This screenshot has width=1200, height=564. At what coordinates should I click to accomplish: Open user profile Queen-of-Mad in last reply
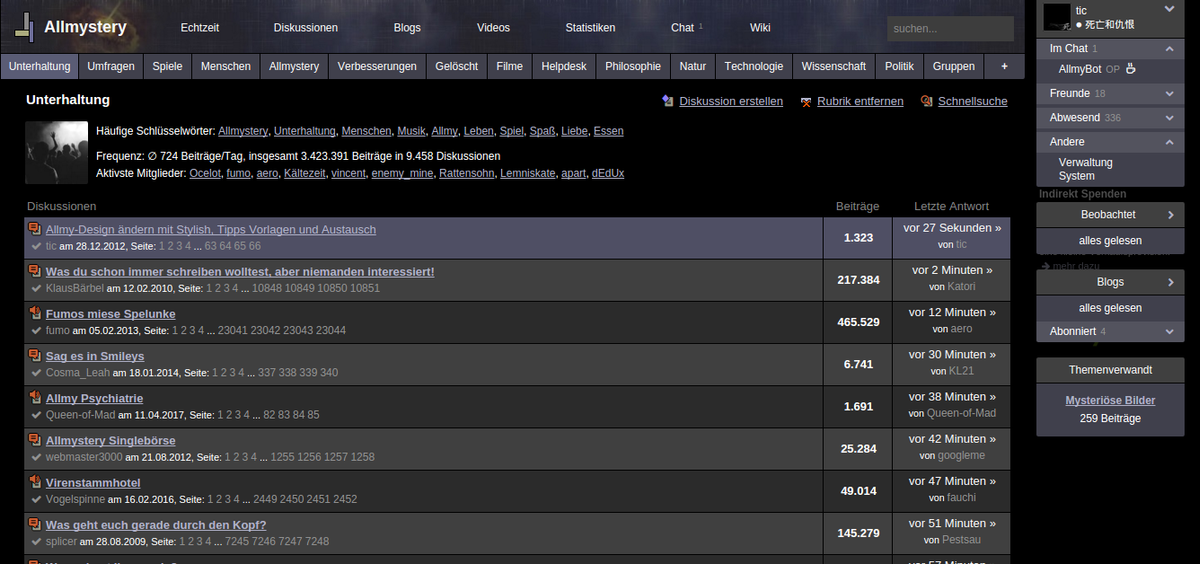pos(962,413)
